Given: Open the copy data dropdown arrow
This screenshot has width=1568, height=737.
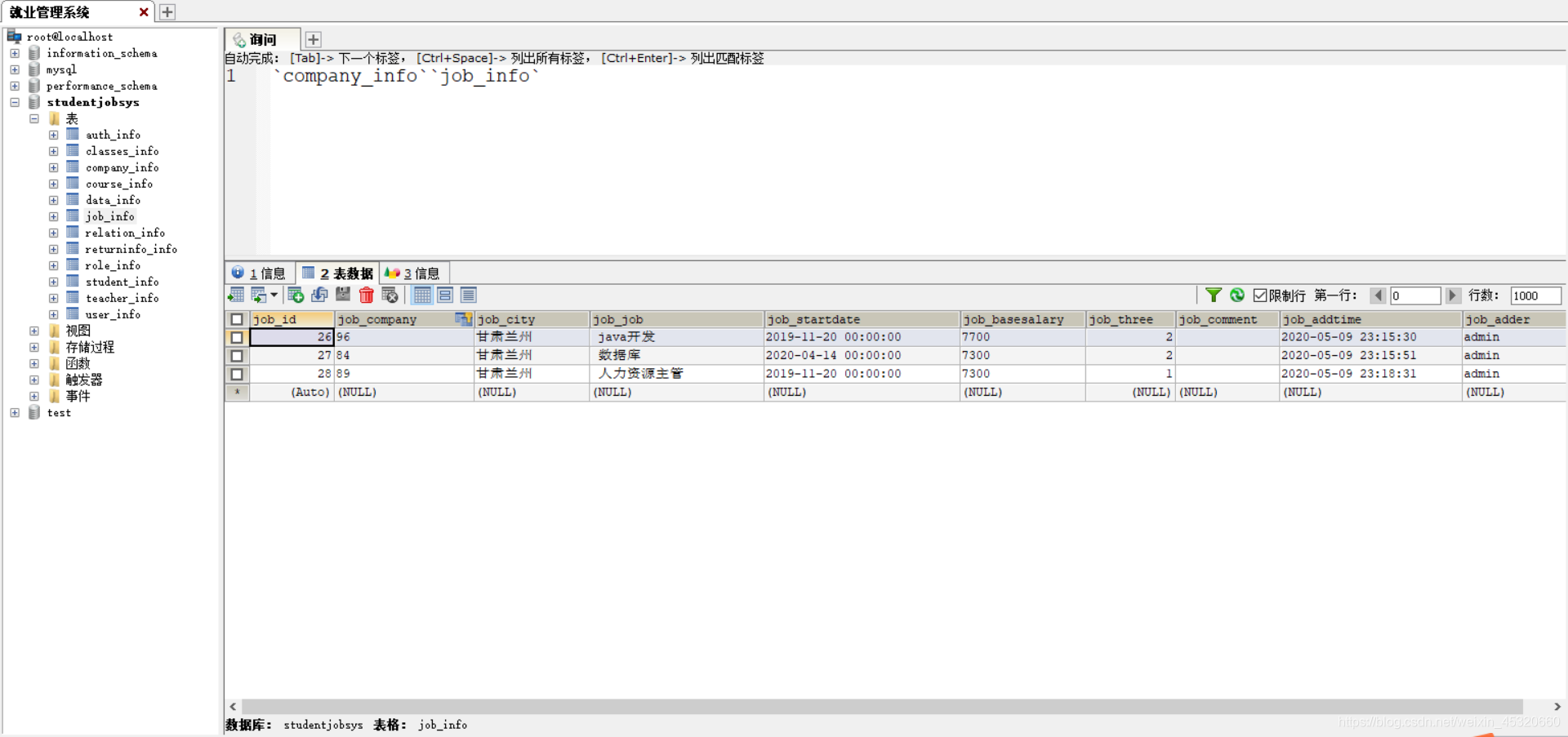Looking at the screenshot, I should (274, 295).
